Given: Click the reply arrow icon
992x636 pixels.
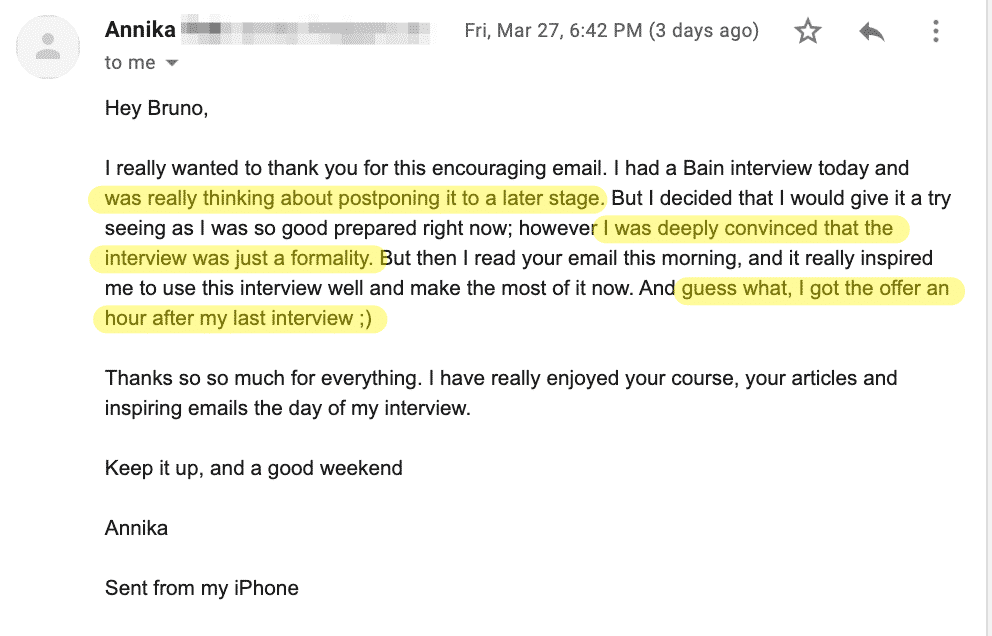Looking at the screenshot, I should point(871,31).
